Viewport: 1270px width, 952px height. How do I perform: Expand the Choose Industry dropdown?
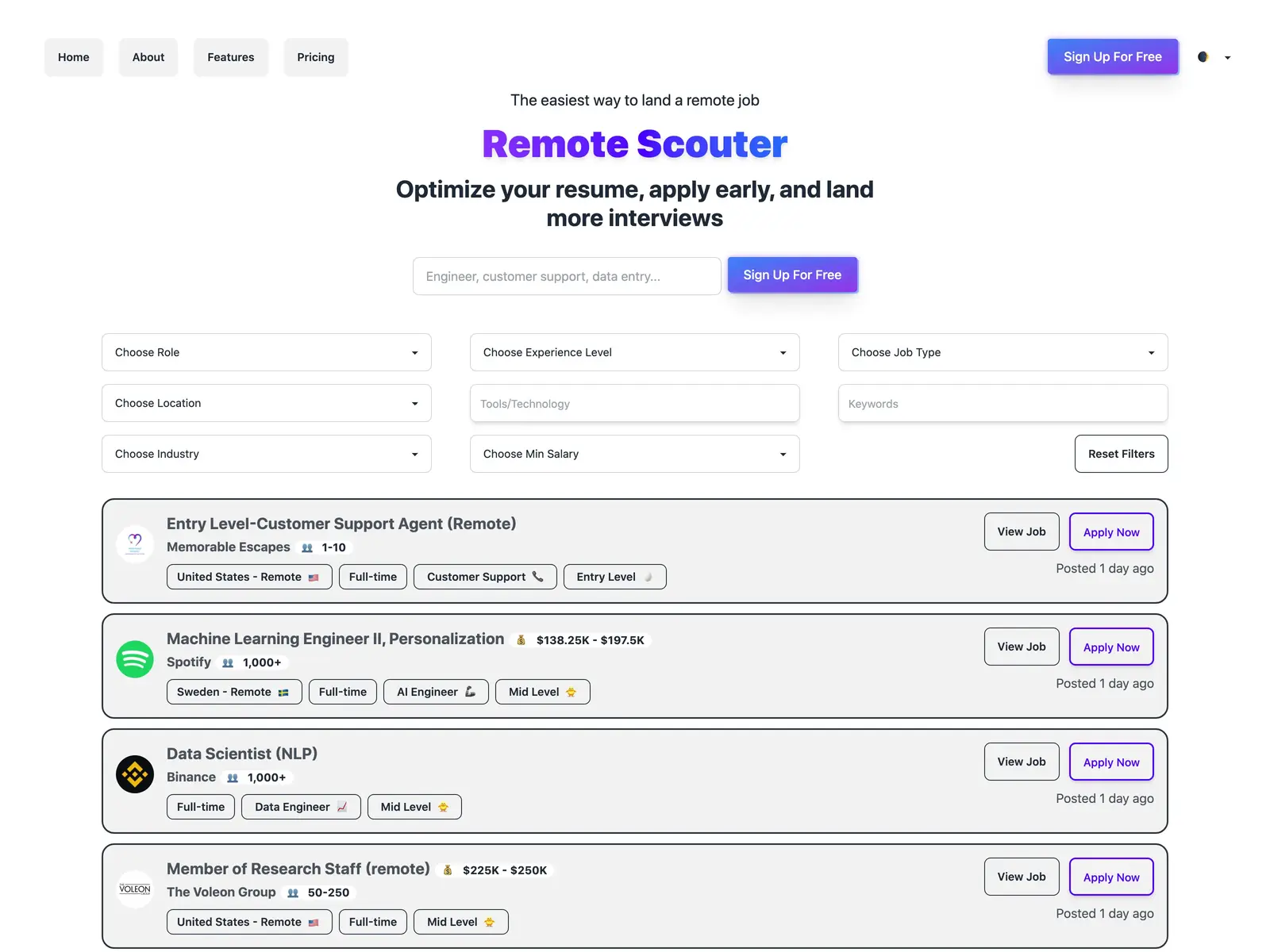267,454
